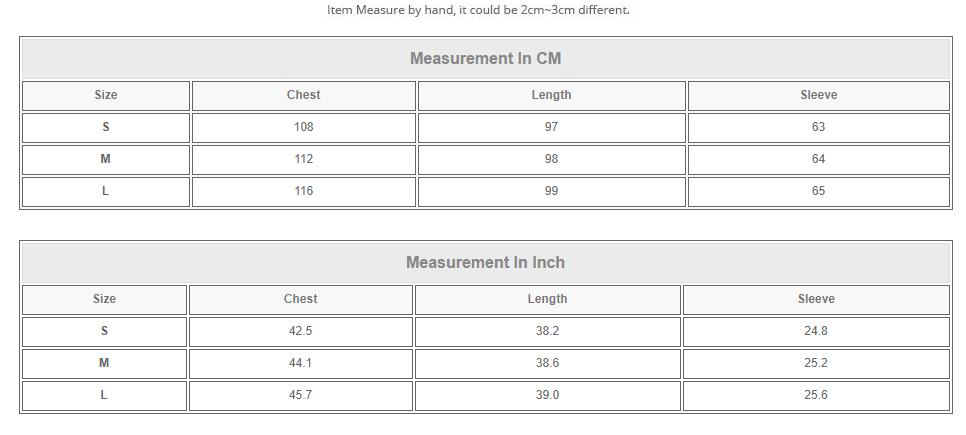Image resolution: width=966 pixels, height=435 pixels.
Task: Select the Sleeve header in the Inch table
Action: click(x=816, y=299)
